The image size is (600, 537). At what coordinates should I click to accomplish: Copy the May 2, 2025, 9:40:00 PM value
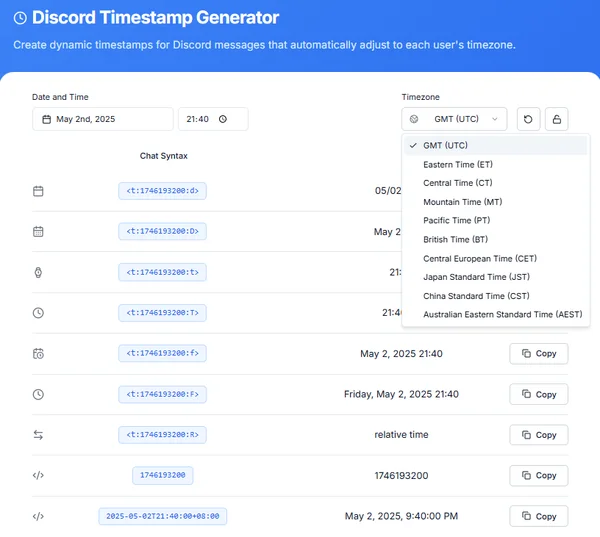[539, 516]
